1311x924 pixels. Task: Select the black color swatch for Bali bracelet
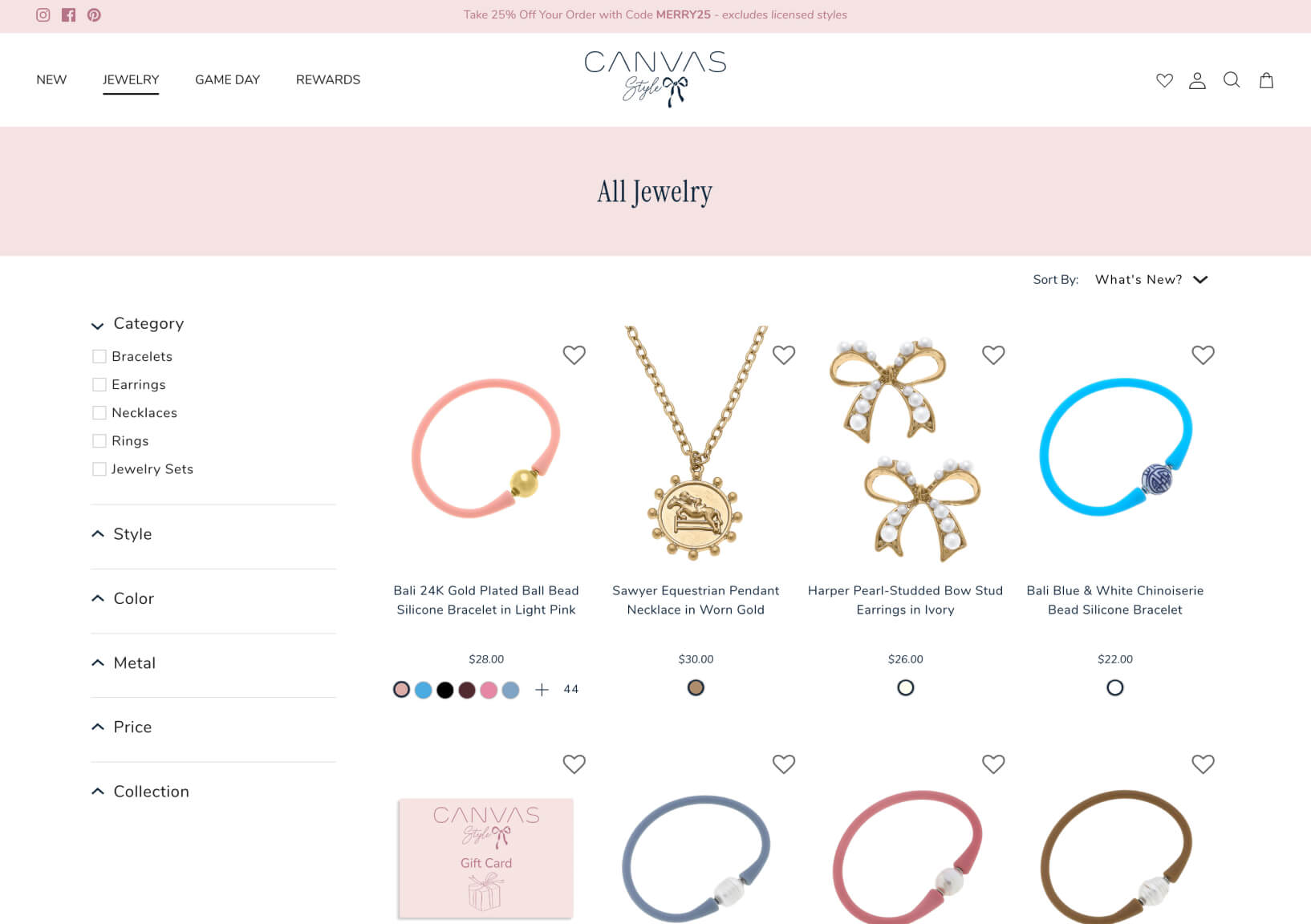coord(445,690)
